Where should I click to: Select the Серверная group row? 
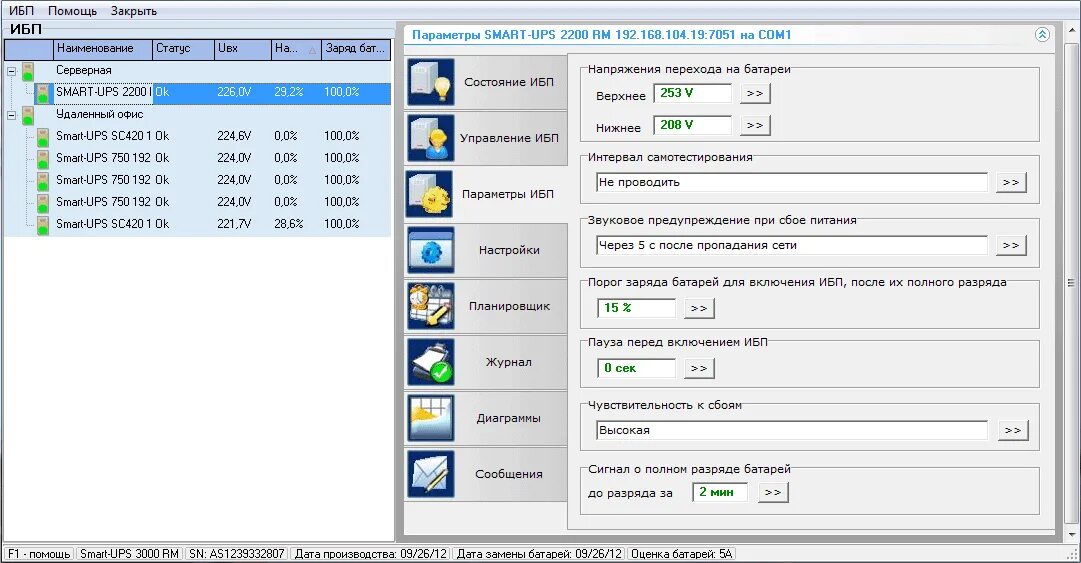[197, 70]
